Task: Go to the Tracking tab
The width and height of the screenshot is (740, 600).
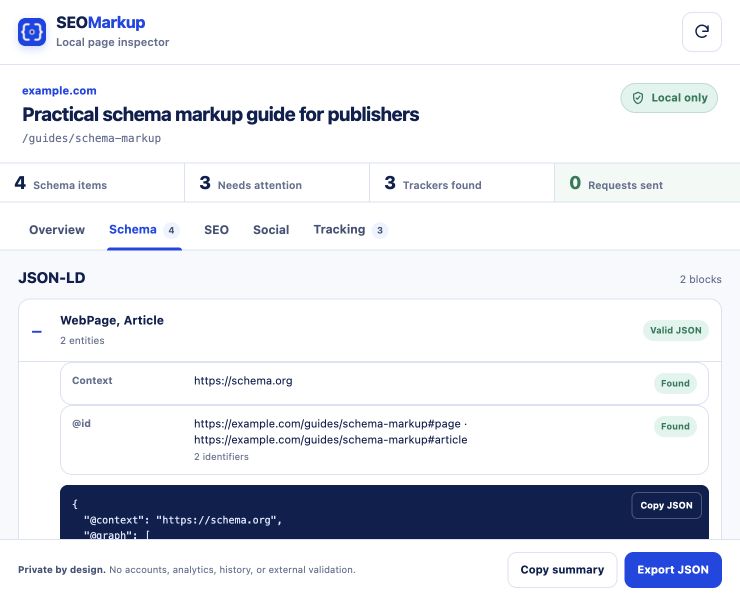Action: 350,230
